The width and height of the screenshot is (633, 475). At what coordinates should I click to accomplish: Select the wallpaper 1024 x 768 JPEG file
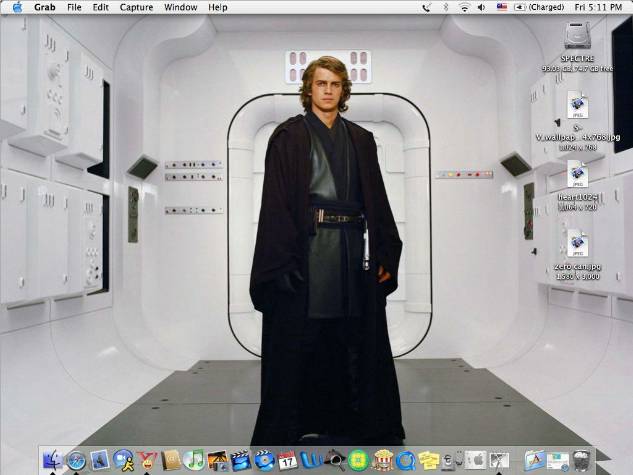click(578, 105)
